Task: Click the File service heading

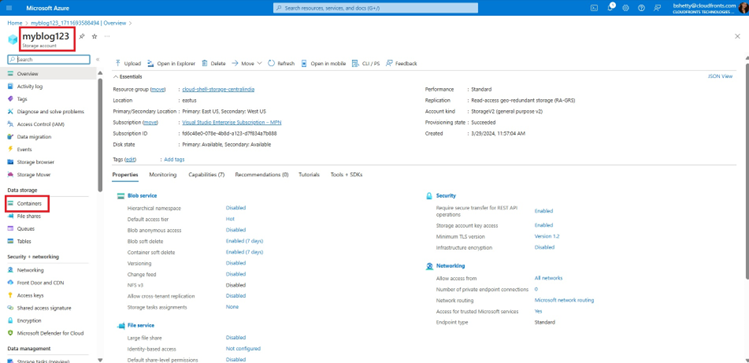Action: pyautogui.click(x=140, y=325)
